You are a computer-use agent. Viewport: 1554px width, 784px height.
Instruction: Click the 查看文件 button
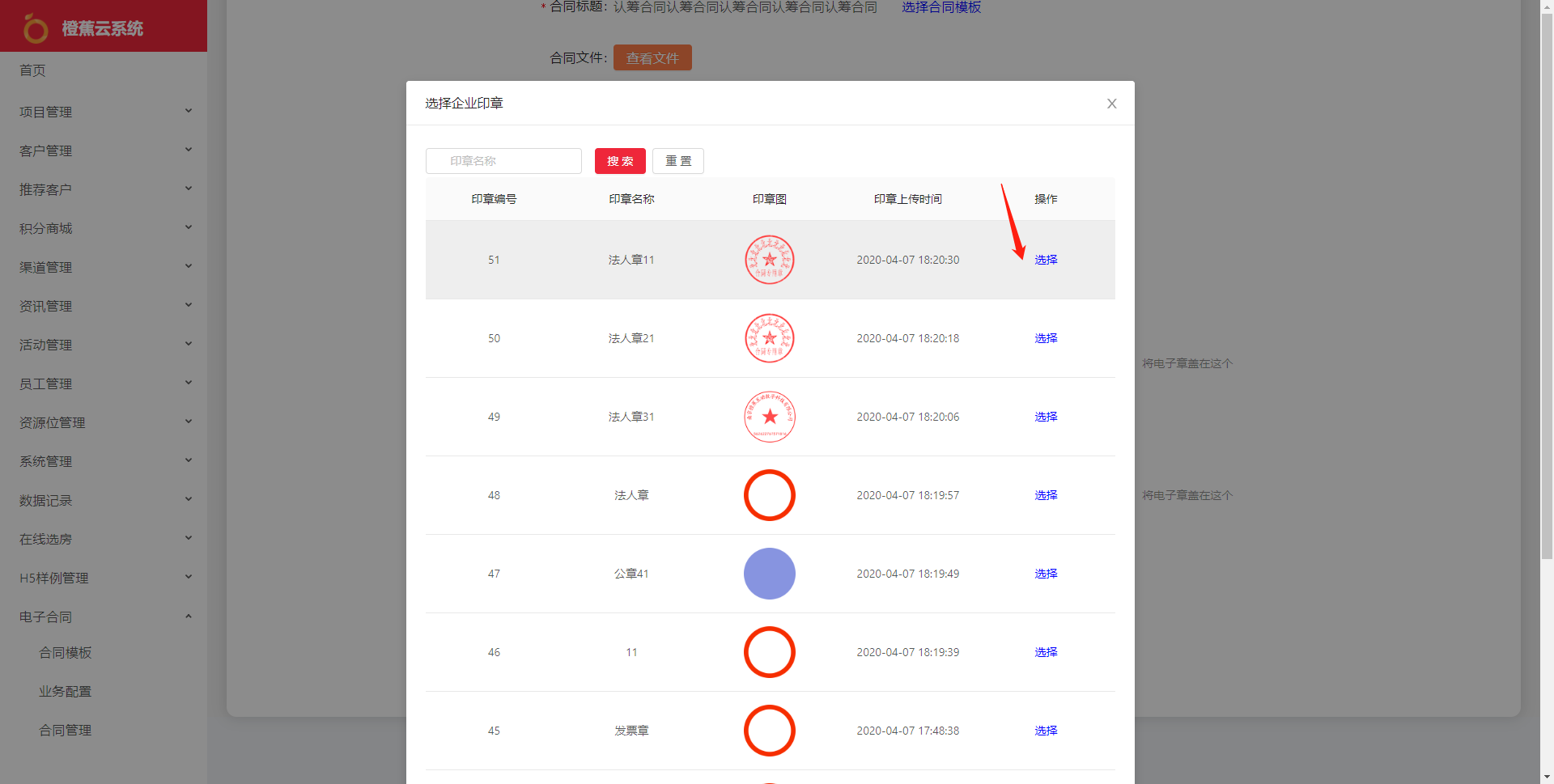[x=652, y=57]
